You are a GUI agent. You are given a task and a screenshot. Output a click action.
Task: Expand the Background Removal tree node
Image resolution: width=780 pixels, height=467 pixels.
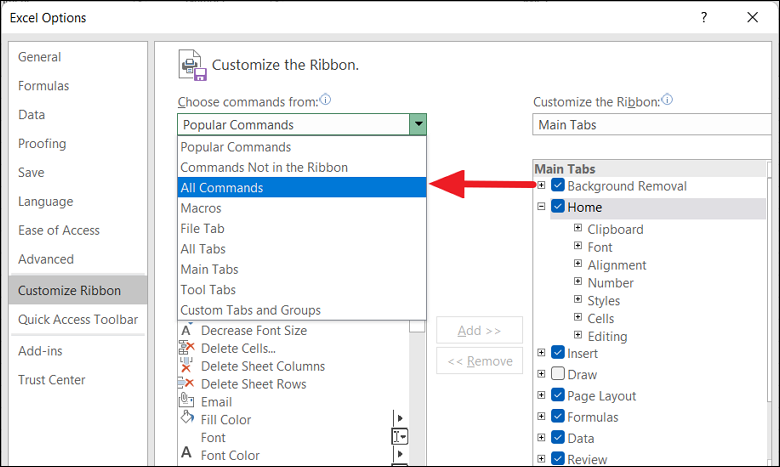coord(541,185)
